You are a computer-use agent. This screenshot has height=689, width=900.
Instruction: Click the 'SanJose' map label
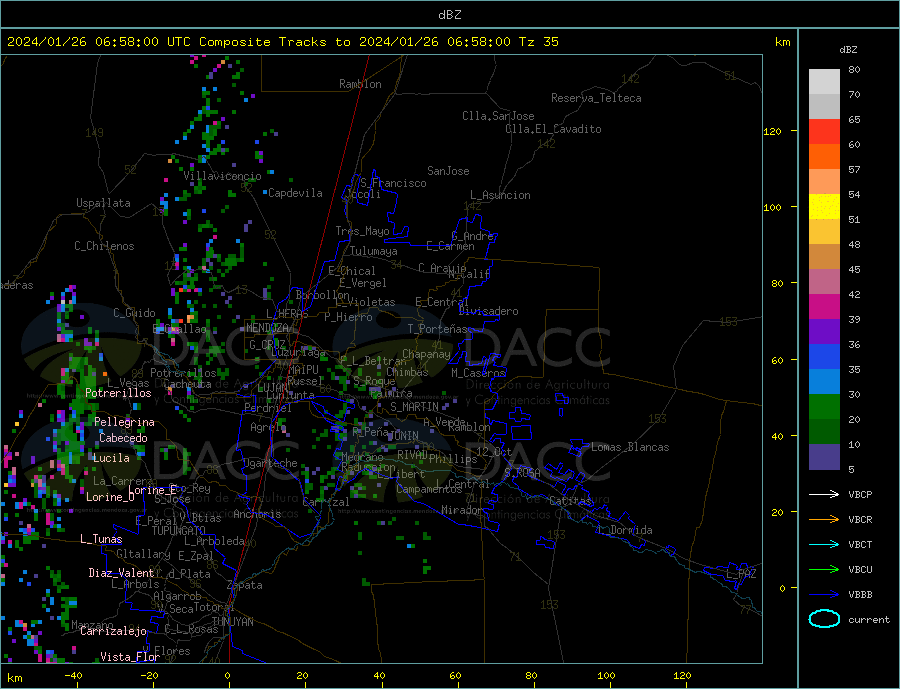point(448,171)
